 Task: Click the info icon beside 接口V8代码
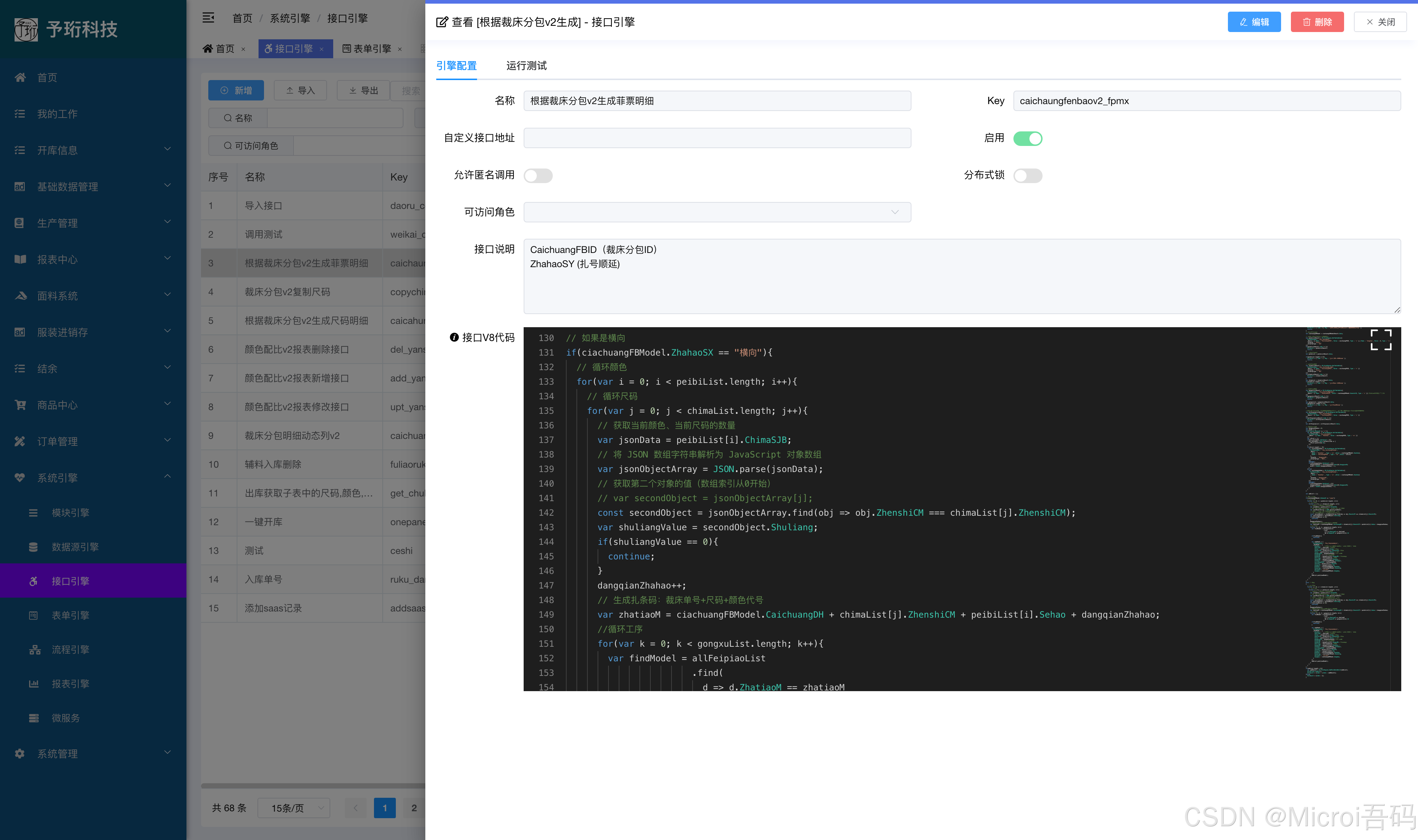point(454,337)
